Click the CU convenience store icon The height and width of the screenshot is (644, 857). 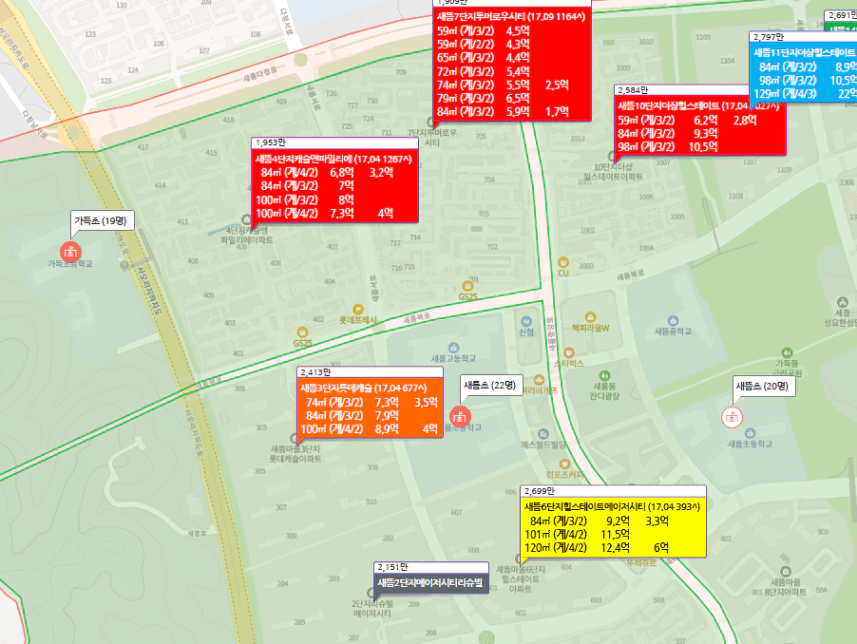tap(563, 261)
